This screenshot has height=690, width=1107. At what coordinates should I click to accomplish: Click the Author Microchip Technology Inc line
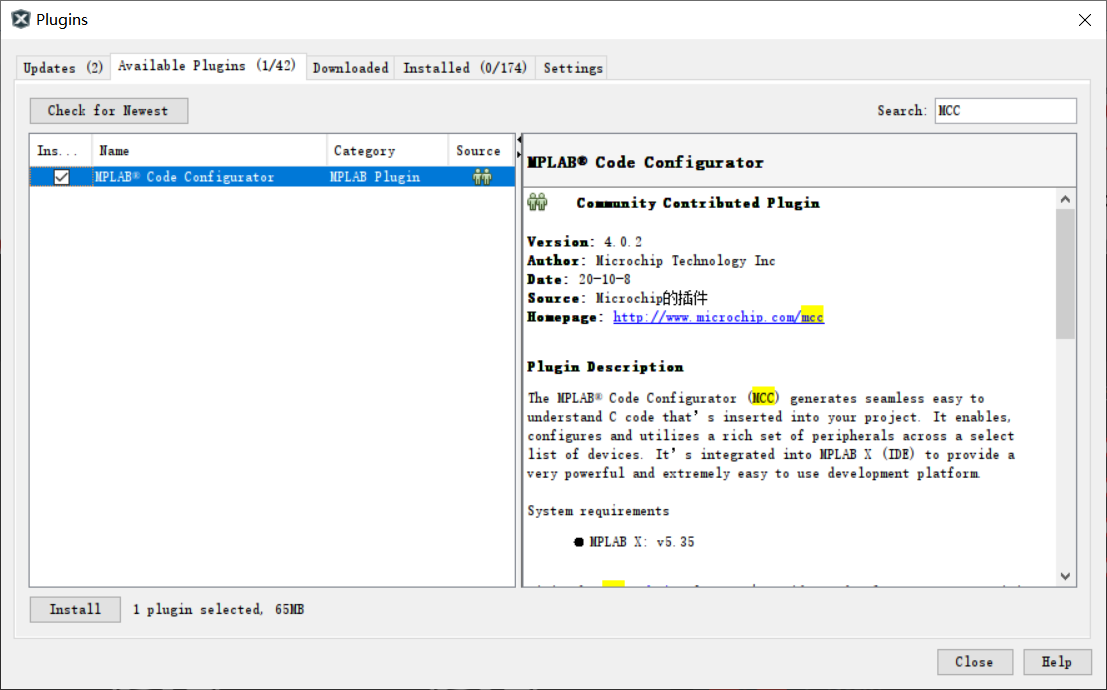point(651,261)
